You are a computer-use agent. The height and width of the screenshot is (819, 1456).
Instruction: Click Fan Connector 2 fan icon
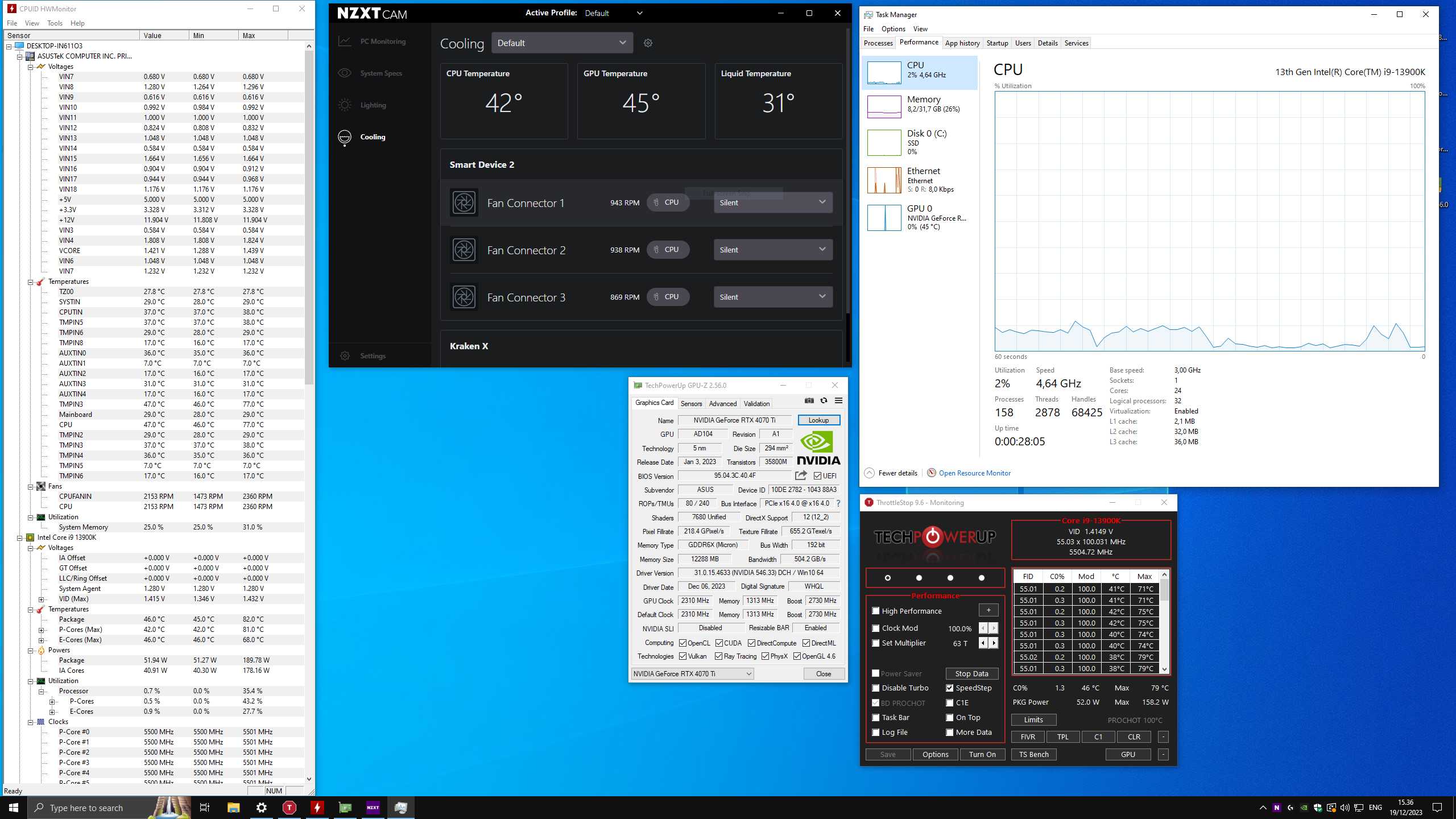[x=464, y=250]
